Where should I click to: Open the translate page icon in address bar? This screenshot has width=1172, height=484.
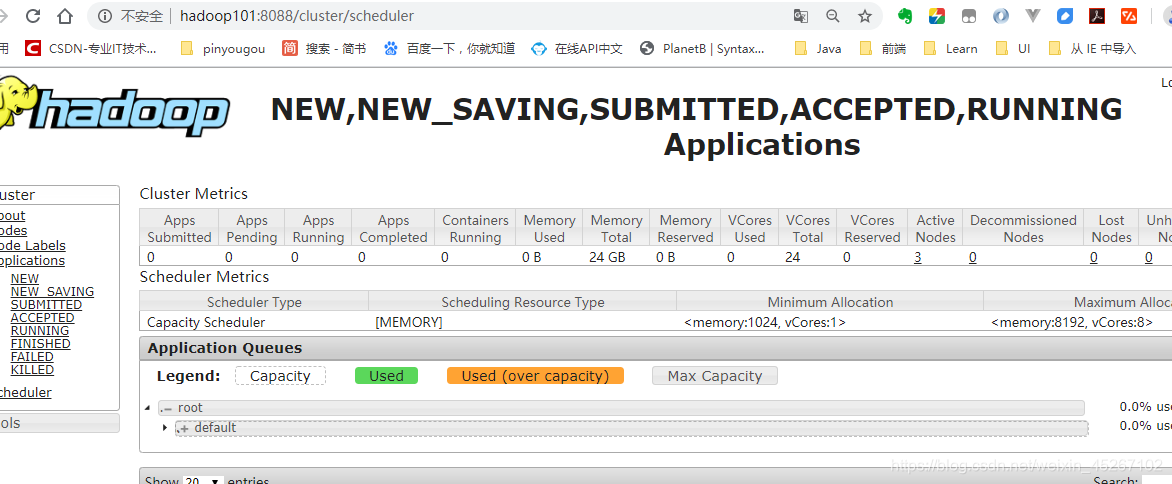pyautogui.click(x=801, y=16)
